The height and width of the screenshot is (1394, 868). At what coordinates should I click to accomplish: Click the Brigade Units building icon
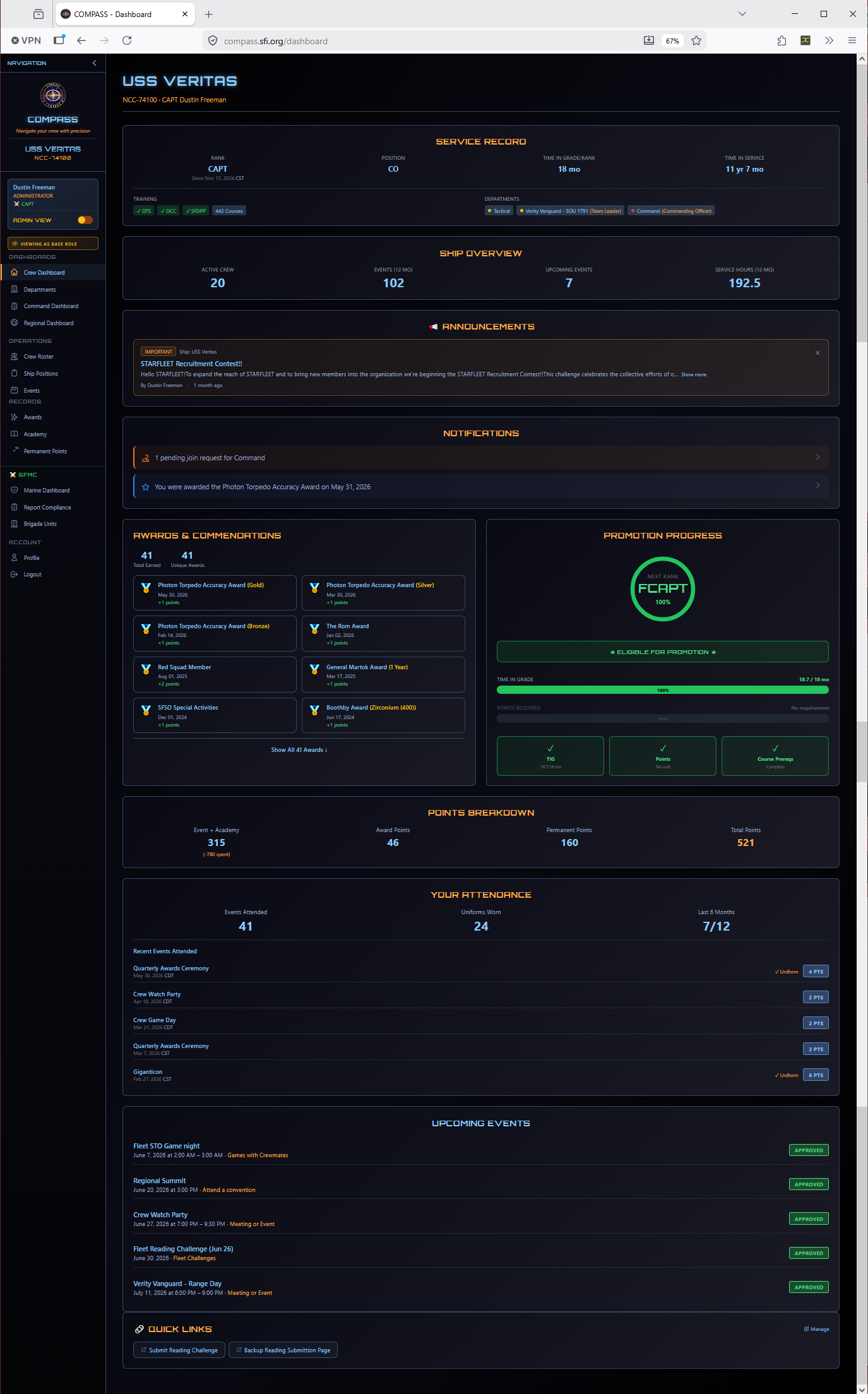point(14,524)
